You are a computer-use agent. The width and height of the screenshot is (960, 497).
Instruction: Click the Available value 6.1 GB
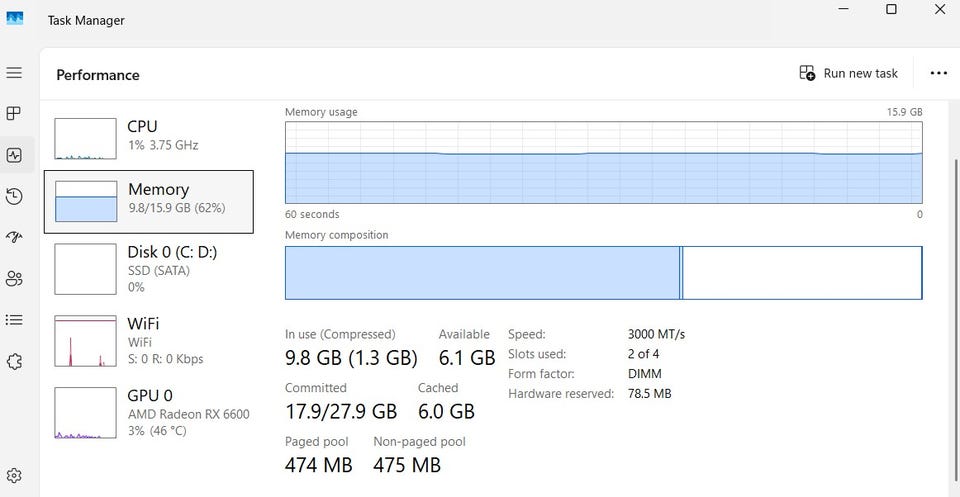pyautogui.click(x=467, y=358)
